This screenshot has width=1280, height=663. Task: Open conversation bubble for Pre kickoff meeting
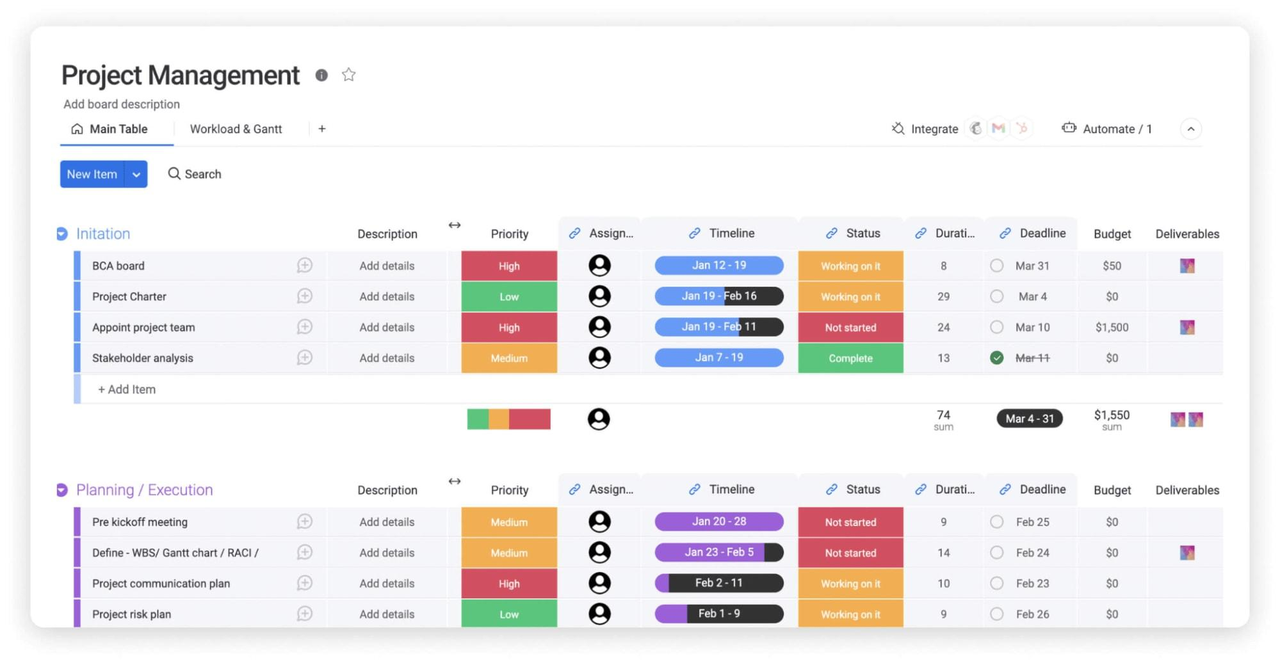pyautogui.click(x=305, y=522)
